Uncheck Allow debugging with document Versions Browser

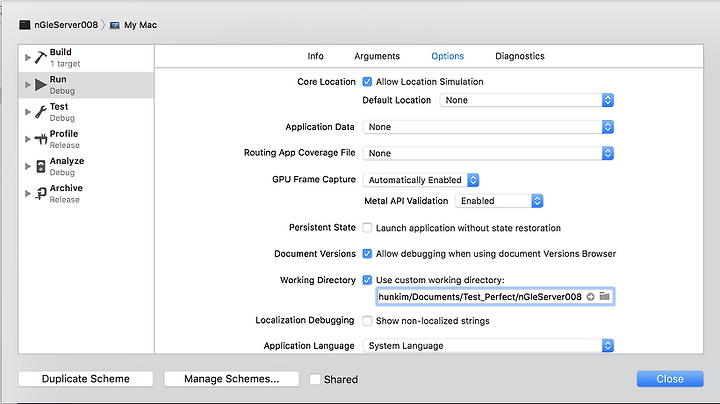[367, 253]
